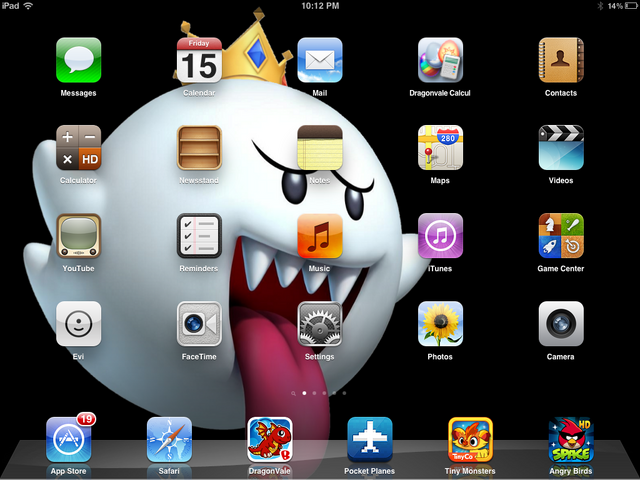The width and height of the screenshot is (640, 480).
Task: Open the Newsstand folder
Action: pyautogui.click(x=199, y=148)
